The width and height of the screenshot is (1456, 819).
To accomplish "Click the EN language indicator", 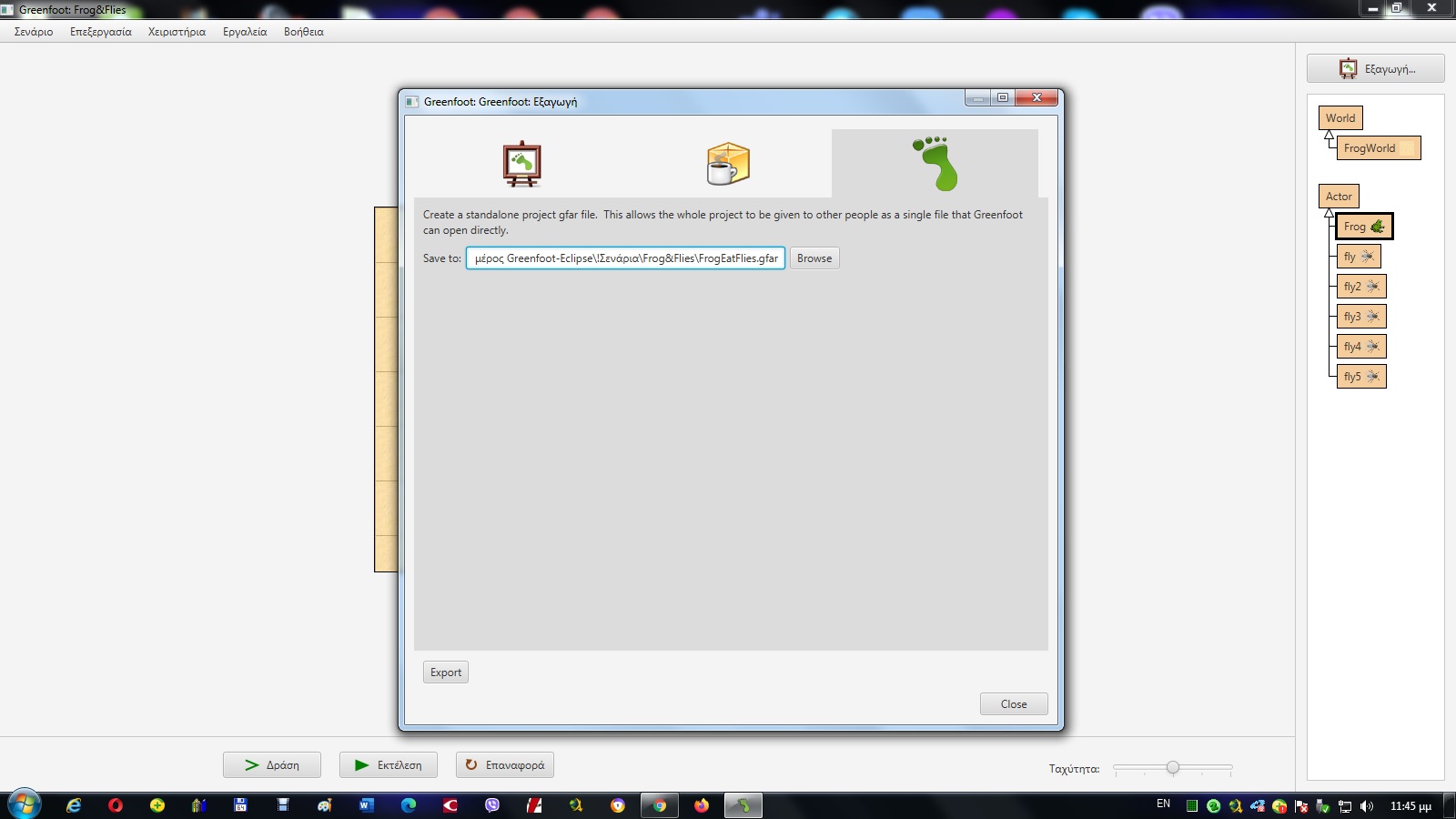I will coord(1164,804).
